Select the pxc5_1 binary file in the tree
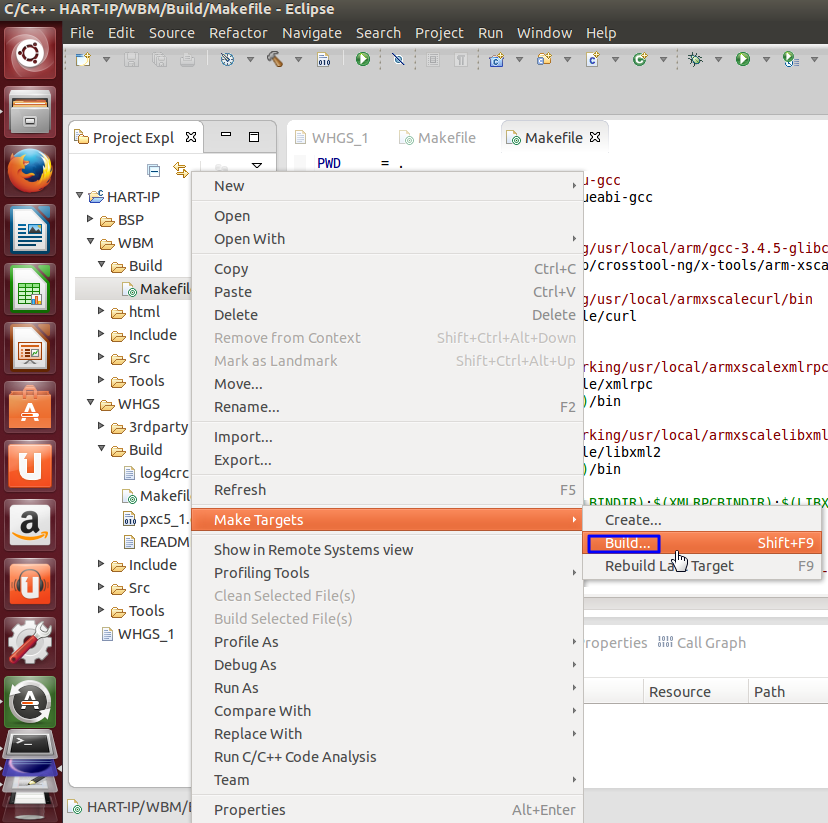 [156, 519]
